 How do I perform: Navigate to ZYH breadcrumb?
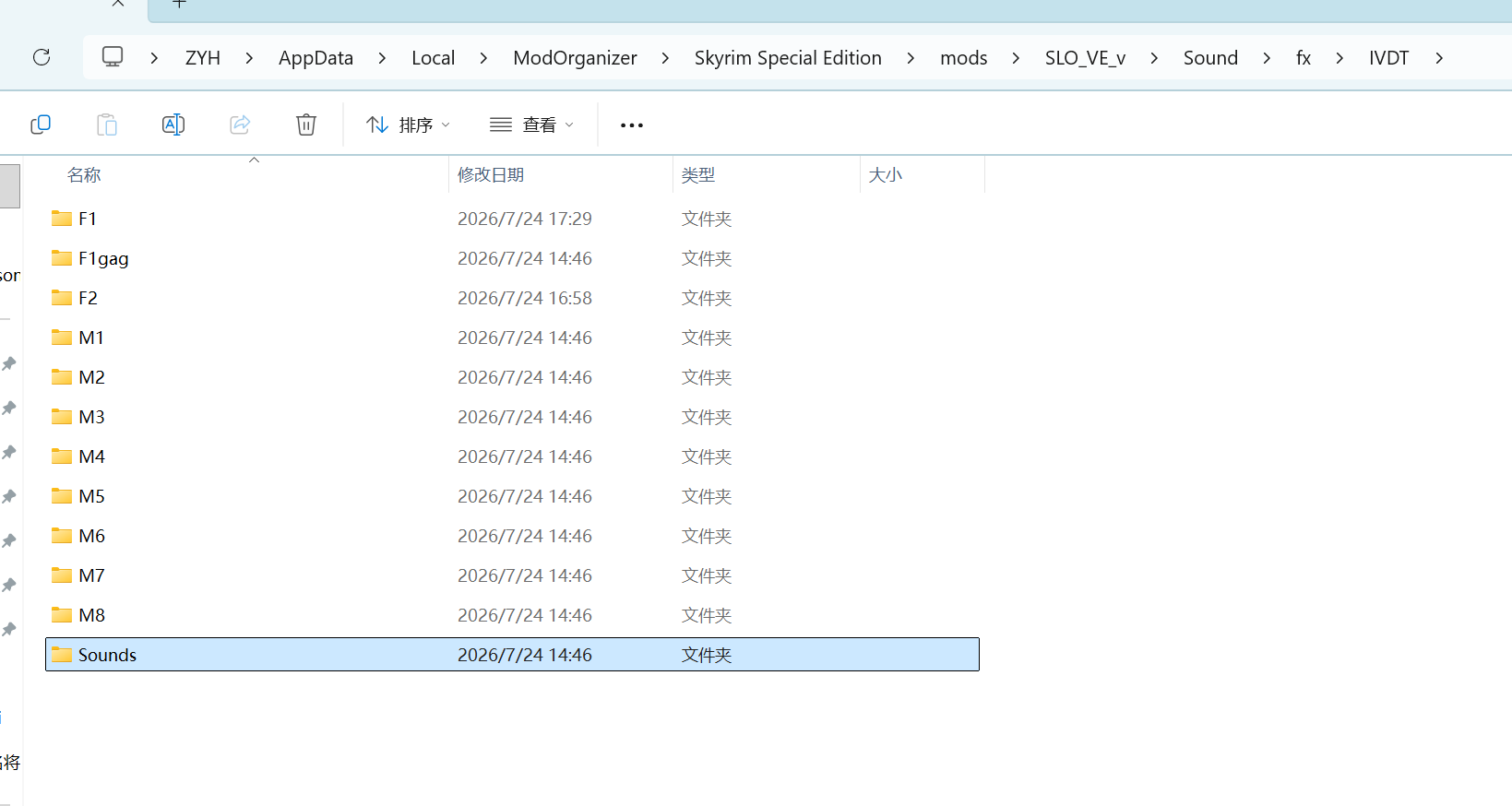point(203,58)
